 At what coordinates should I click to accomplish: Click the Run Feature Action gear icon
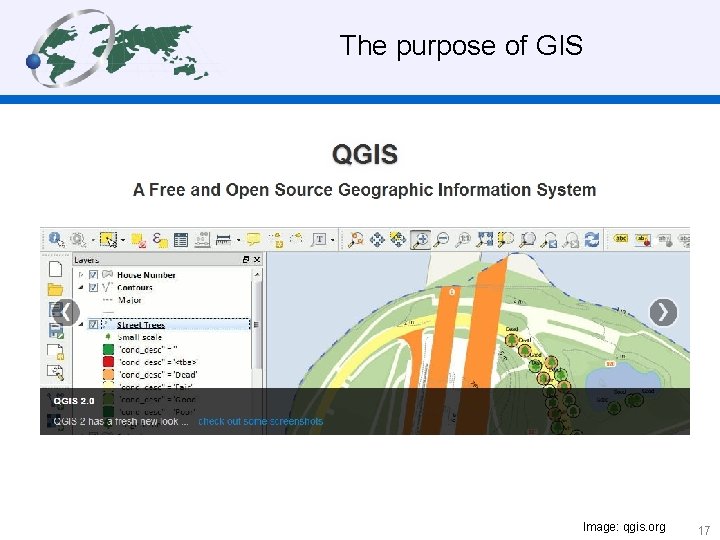click(x=78, y=239)
